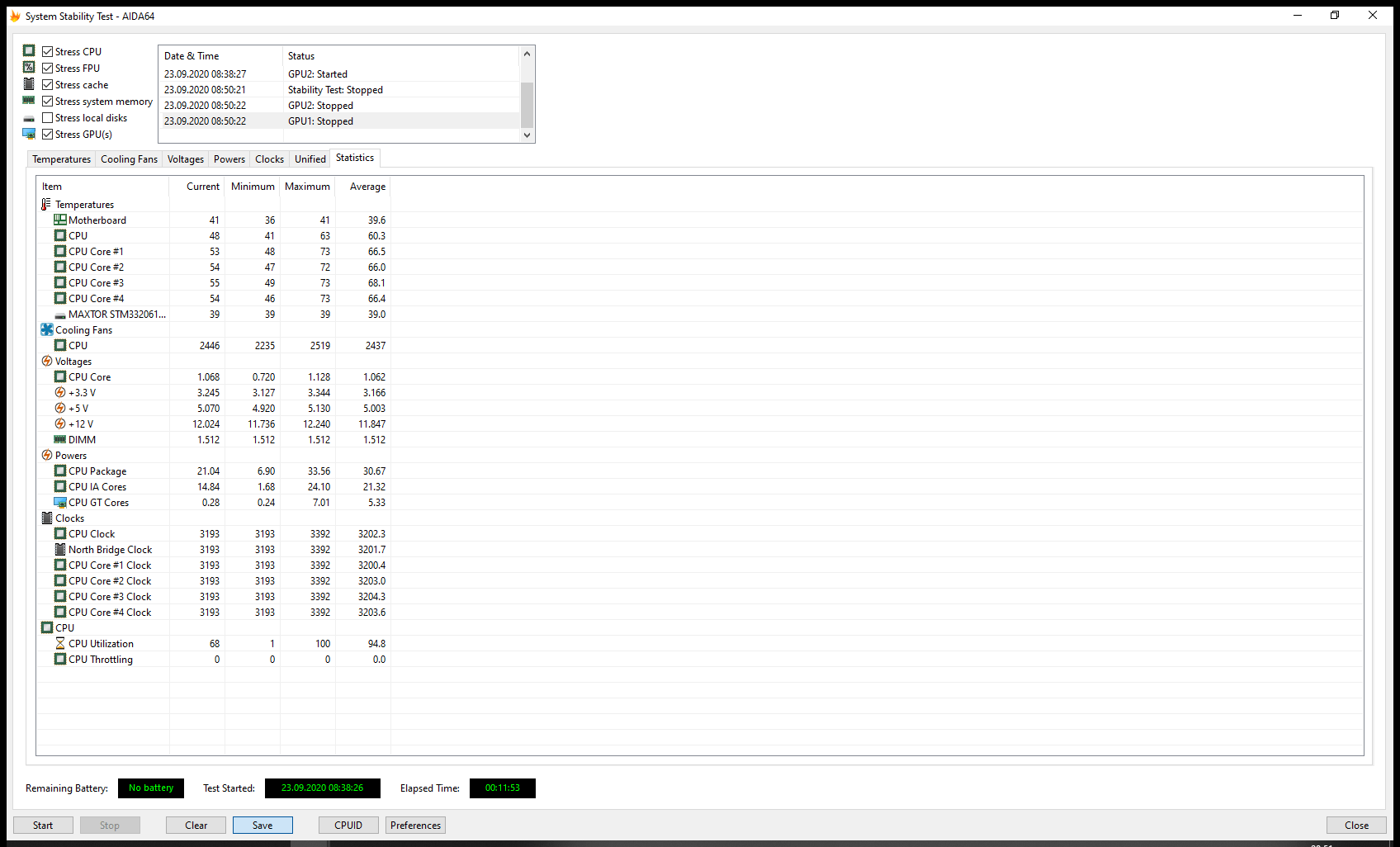This screenshot has height=847, width=1400.
Task: Click the Start button
Action: pyautogui.click(x=43, y=825)
